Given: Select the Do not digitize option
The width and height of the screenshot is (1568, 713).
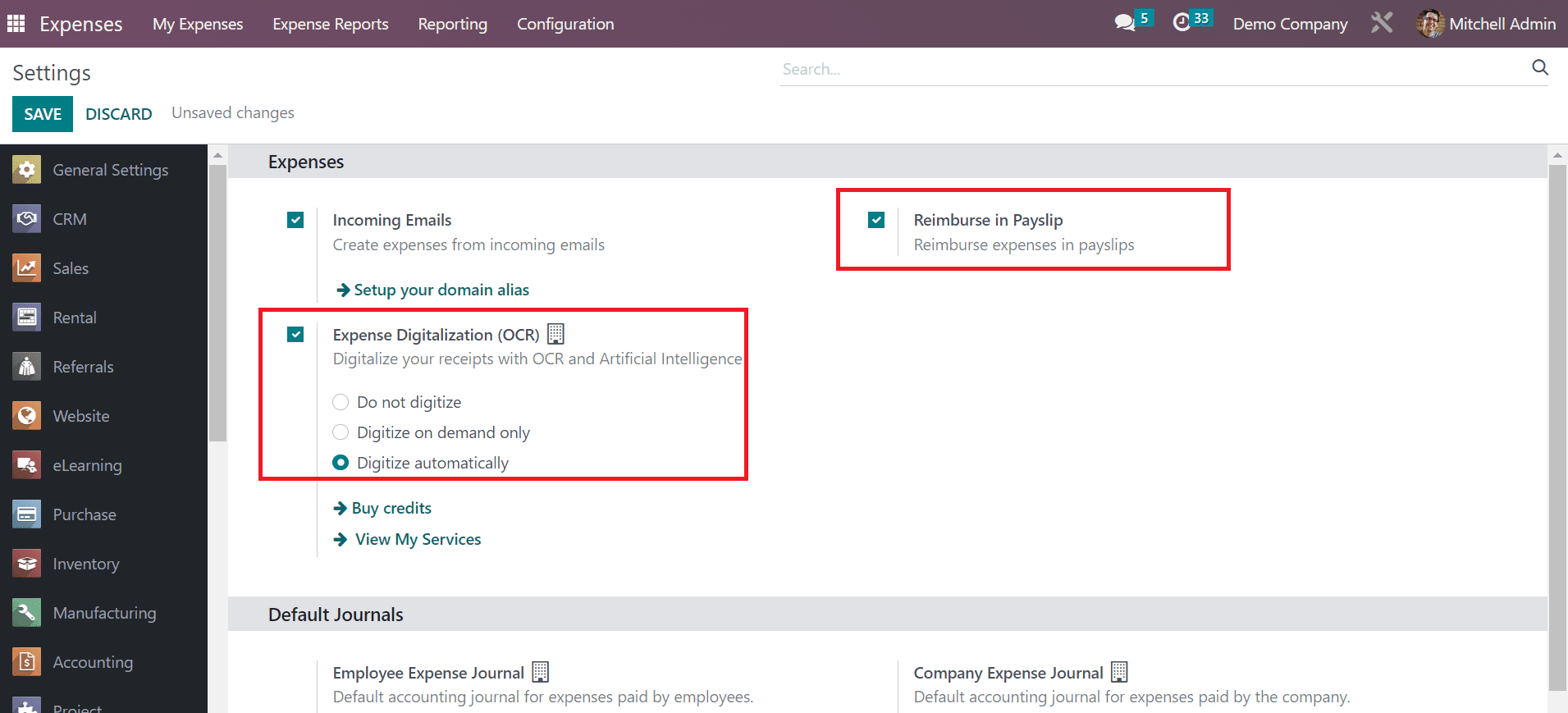Looking at the screenshot, I should pyautogui.click(x=341, y=402).
